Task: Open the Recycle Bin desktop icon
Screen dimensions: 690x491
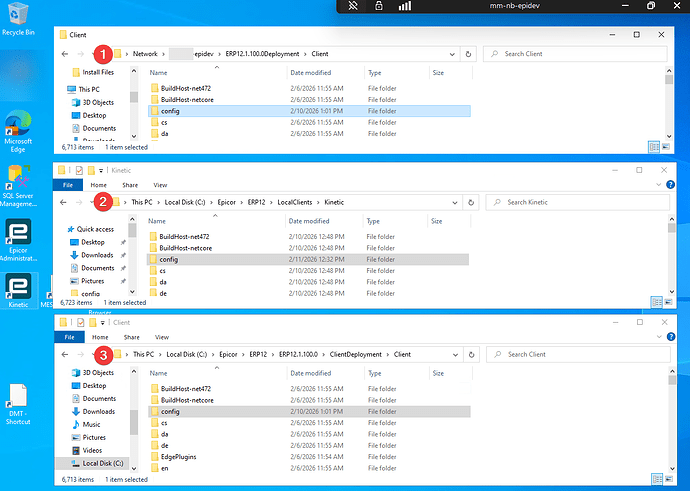Action: tap(18, 19)
